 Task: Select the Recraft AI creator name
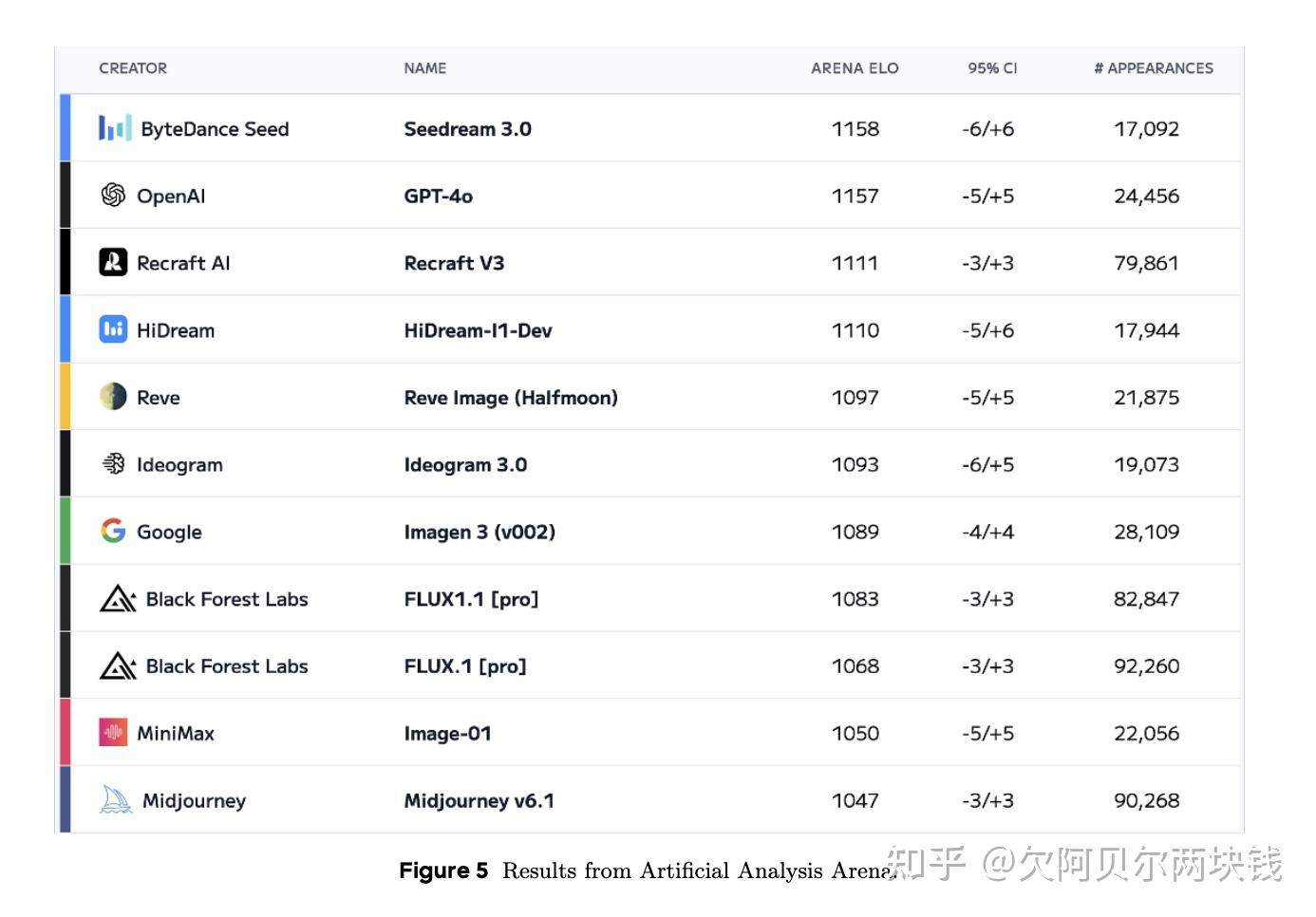pos(183,263)
